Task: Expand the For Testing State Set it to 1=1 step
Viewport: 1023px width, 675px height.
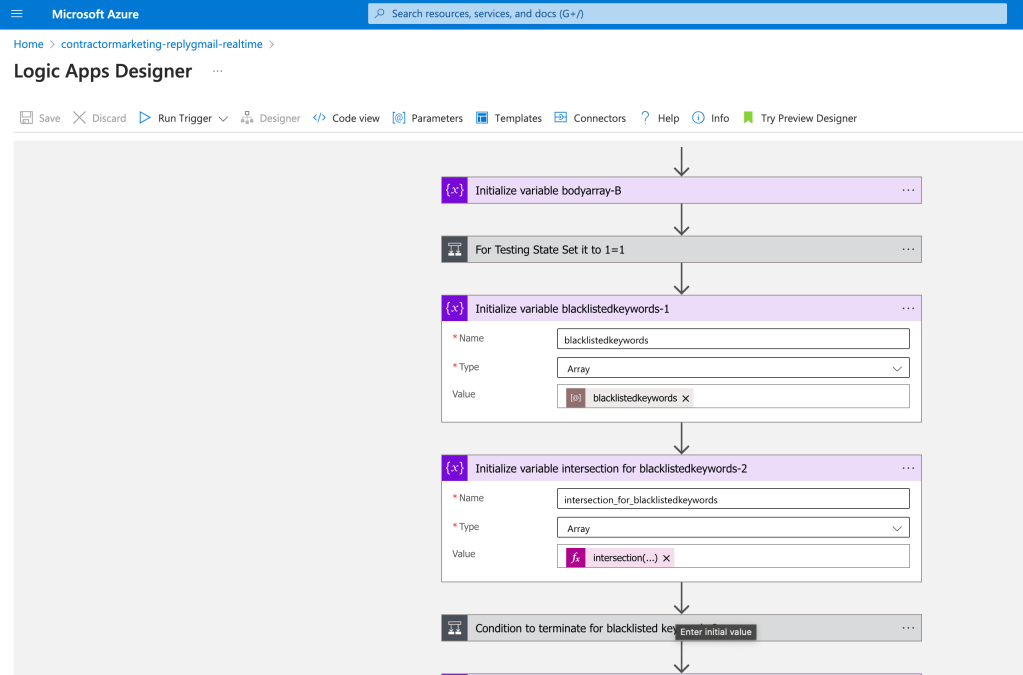Action: pos(681,249)
